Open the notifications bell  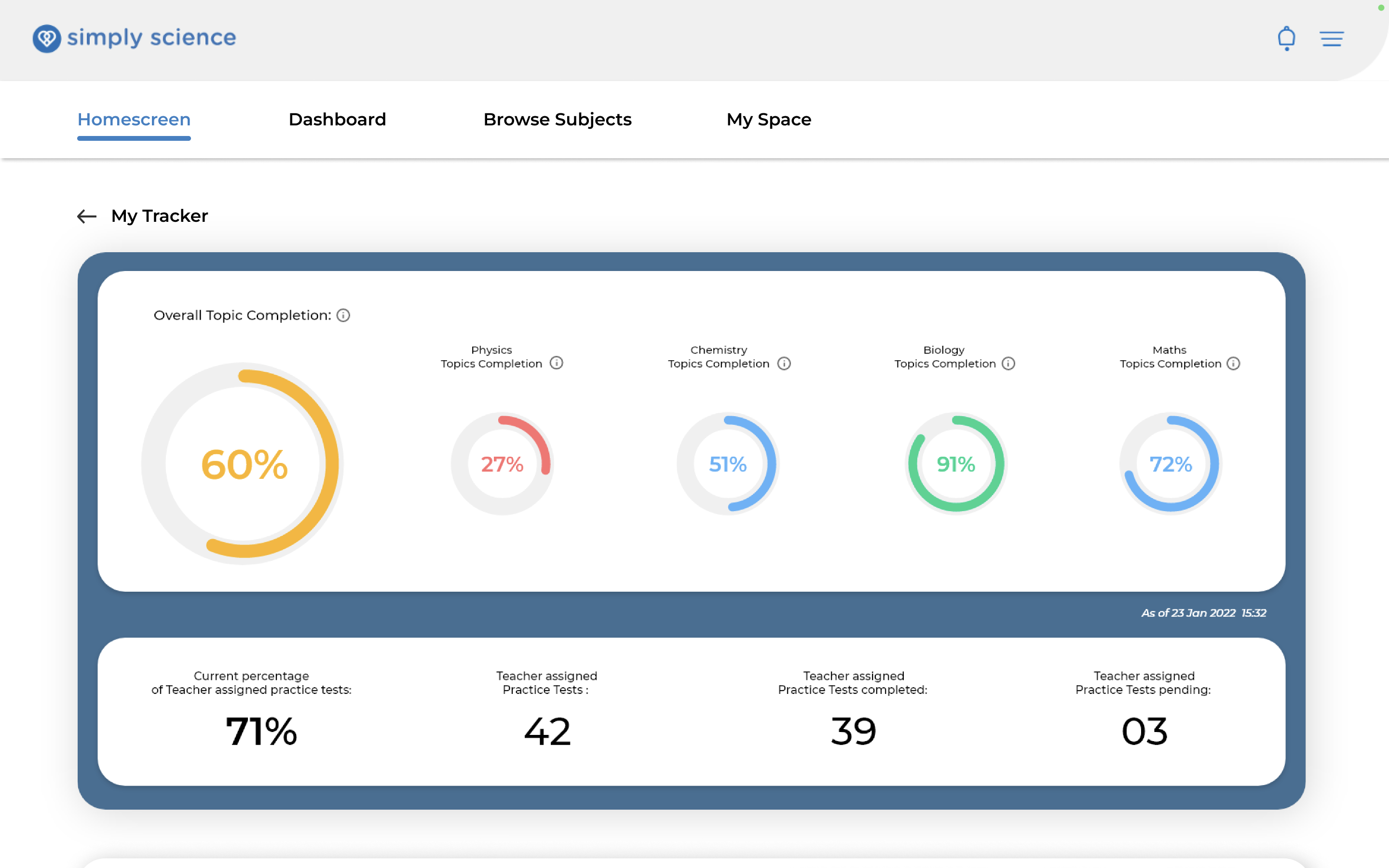(x=1286, y=39)
